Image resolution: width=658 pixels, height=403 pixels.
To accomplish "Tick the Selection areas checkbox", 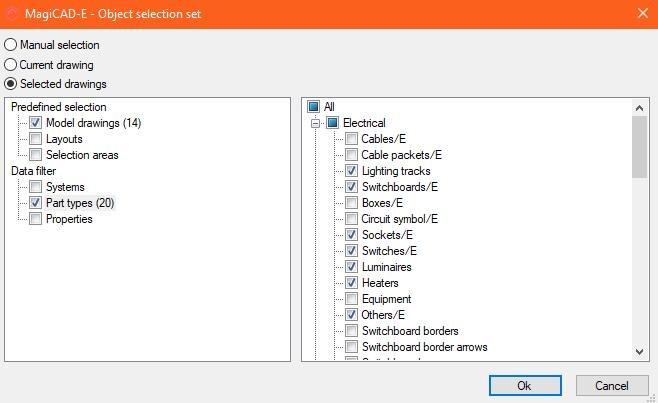I will point(36,154).
